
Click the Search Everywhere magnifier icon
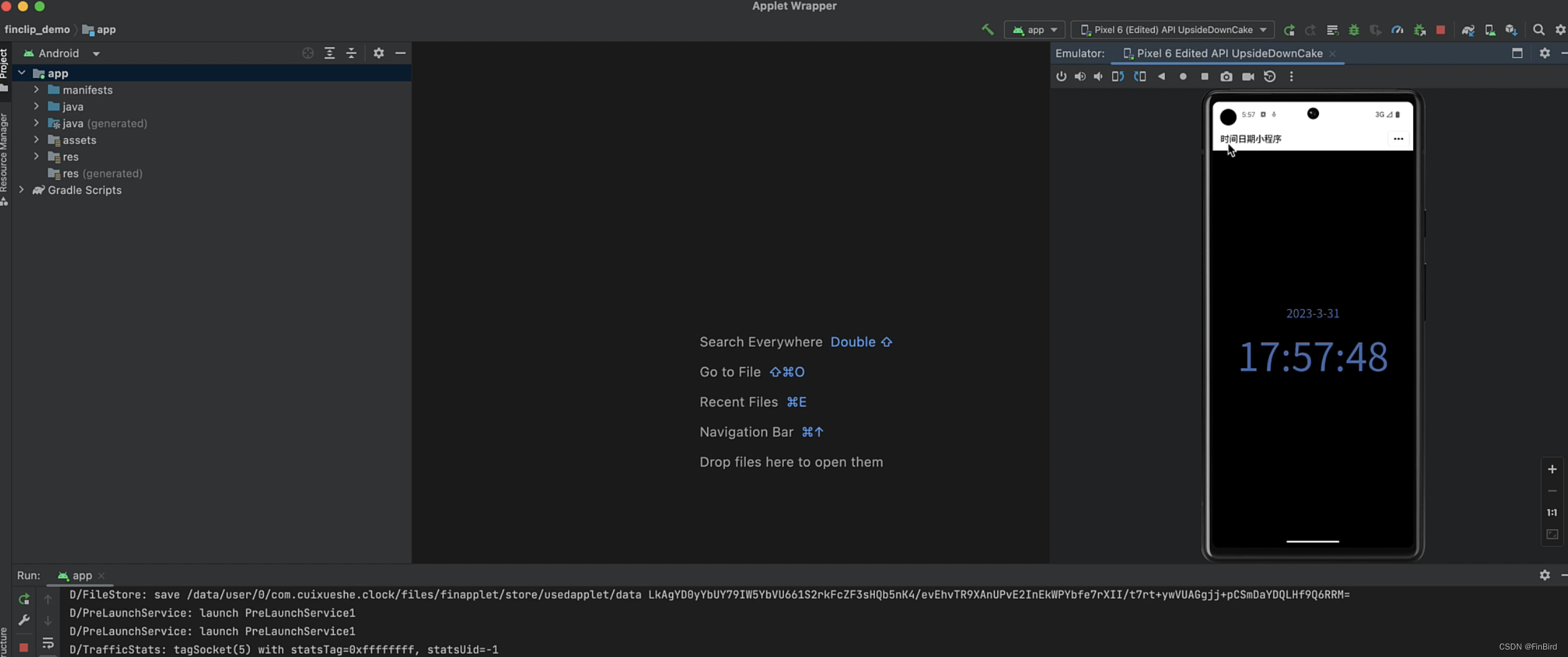click(1538, 30)
